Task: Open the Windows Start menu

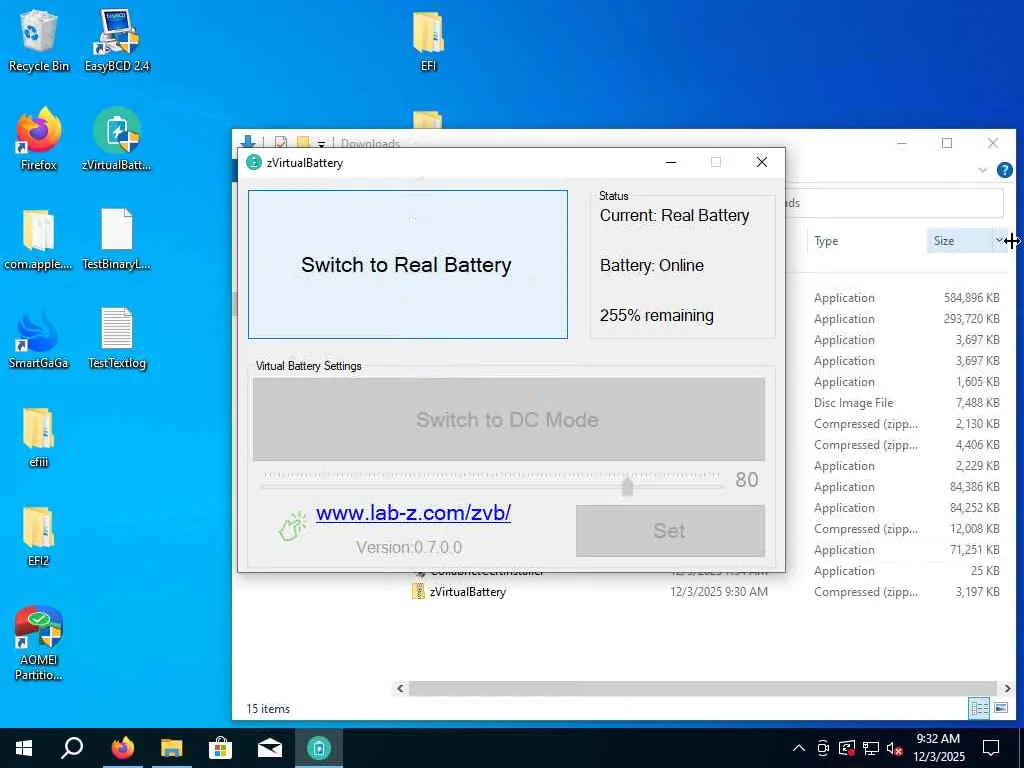Action: tap(24, 748)
